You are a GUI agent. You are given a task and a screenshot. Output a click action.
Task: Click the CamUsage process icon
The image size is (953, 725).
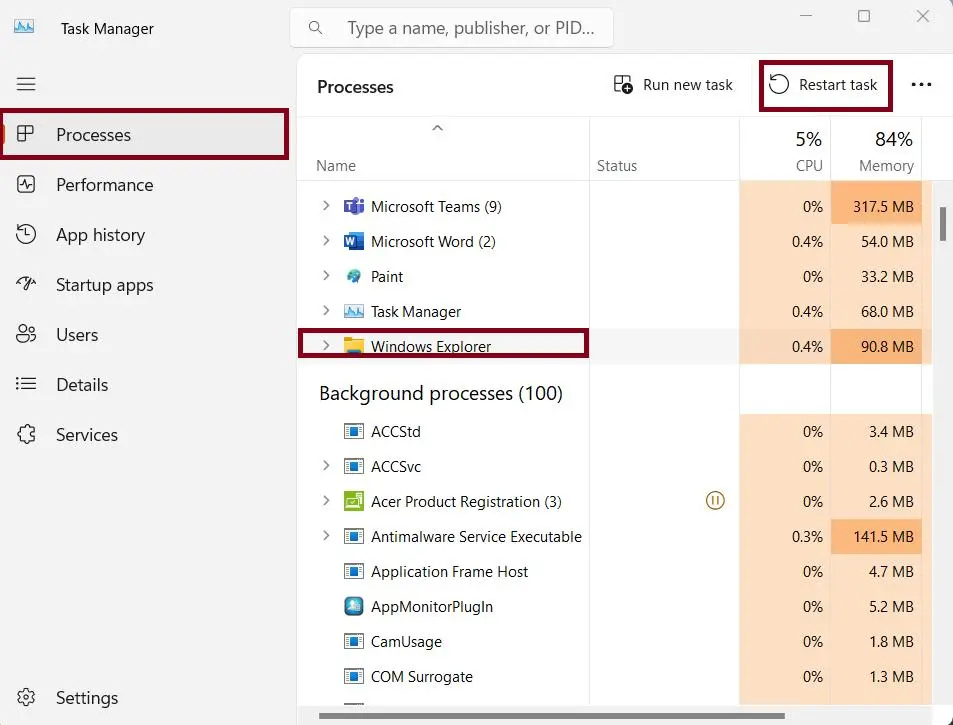(x=353, y=642)
